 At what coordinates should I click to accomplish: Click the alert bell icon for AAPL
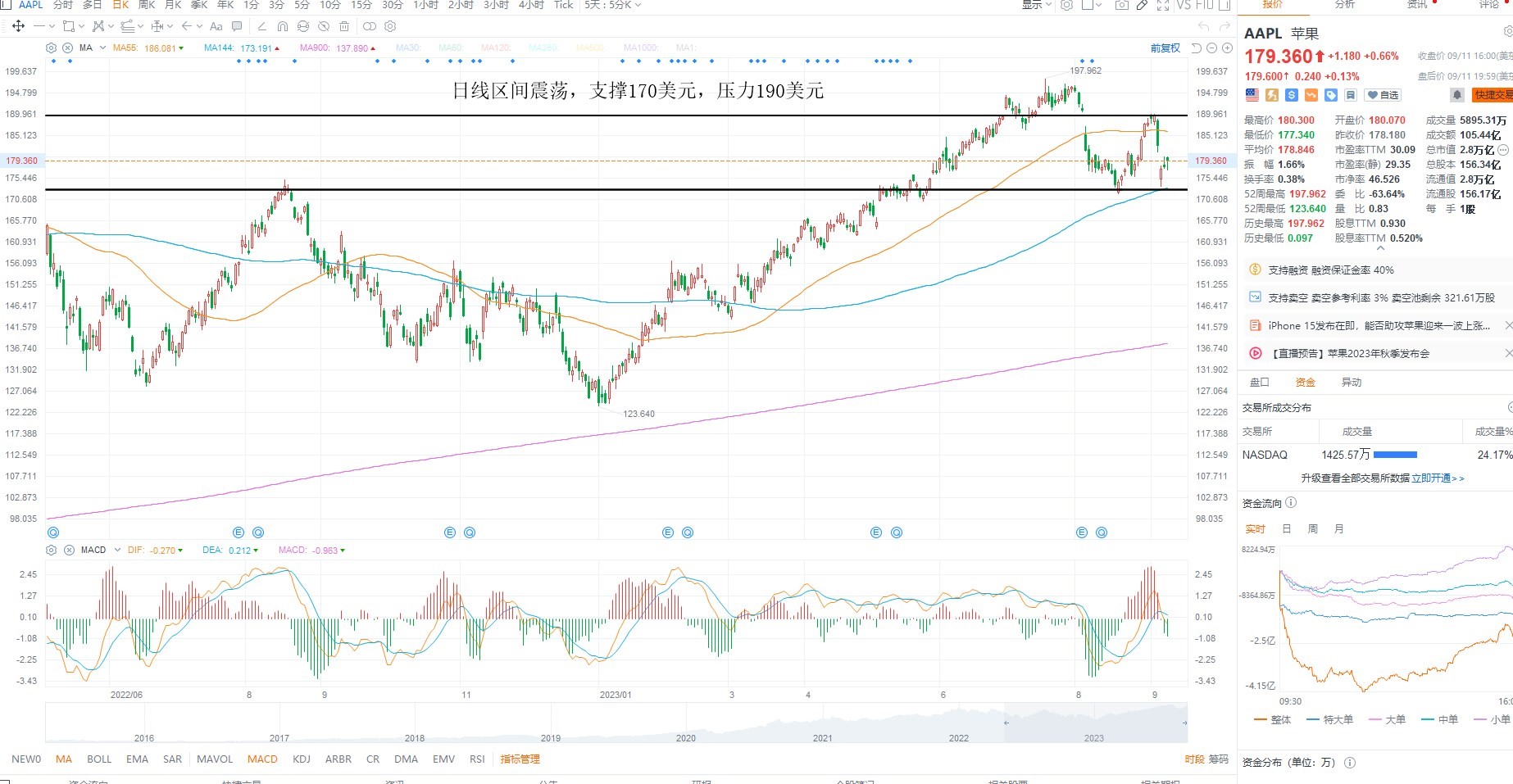[x=1456, y=95]
